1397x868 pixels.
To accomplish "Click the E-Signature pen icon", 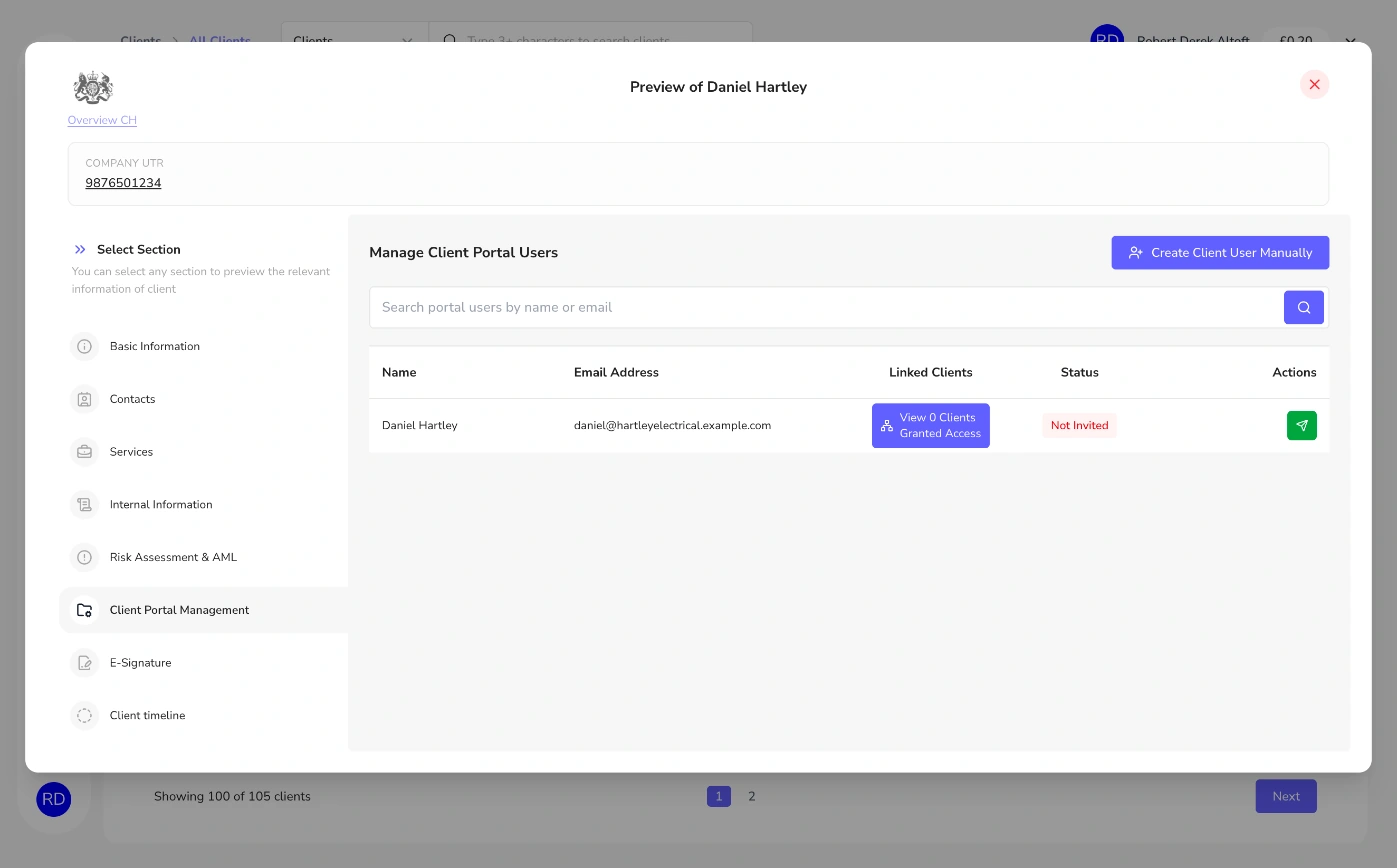I will (84, 663).
